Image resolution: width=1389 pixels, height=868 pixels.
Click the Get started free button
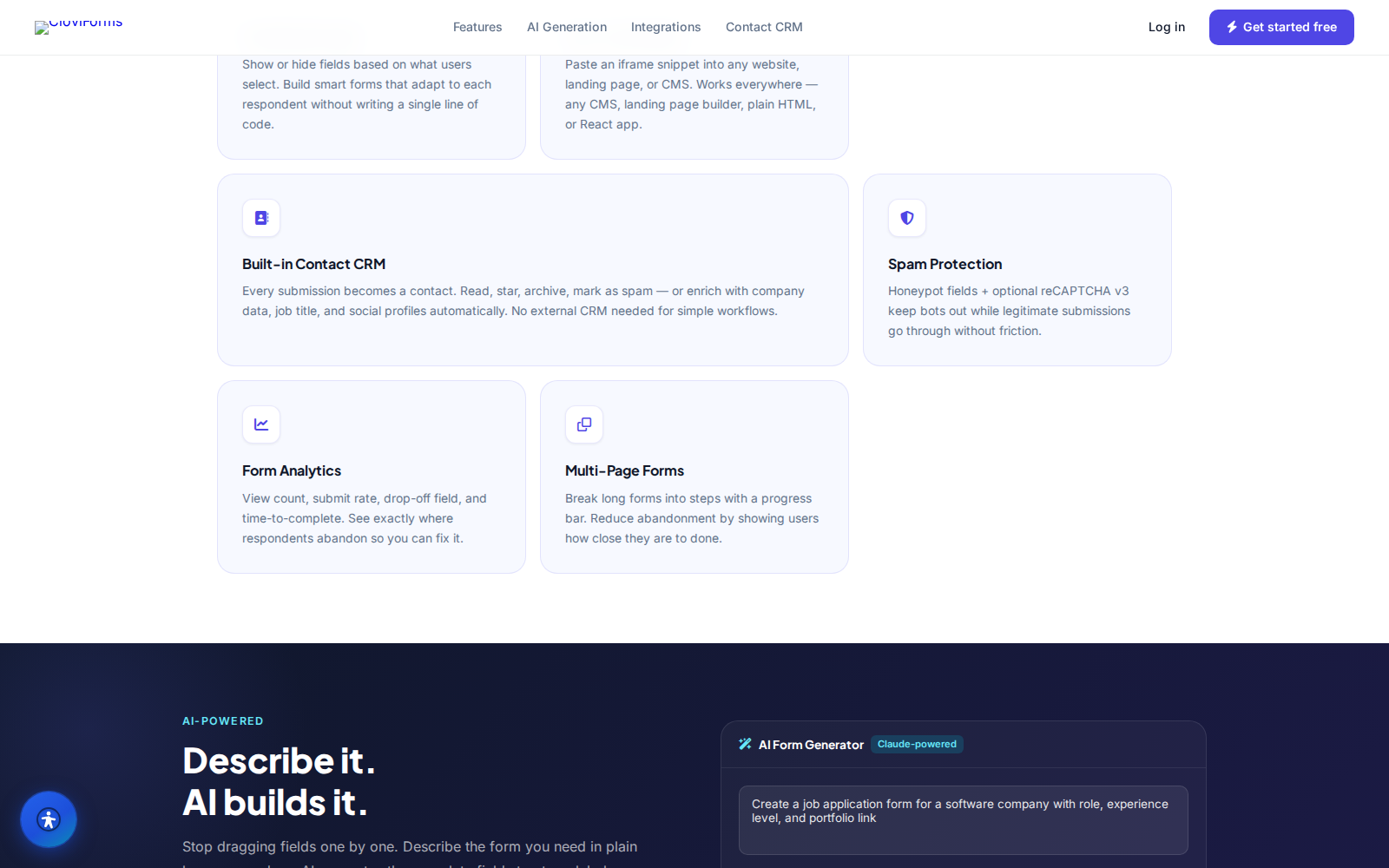click(1281, 27)
